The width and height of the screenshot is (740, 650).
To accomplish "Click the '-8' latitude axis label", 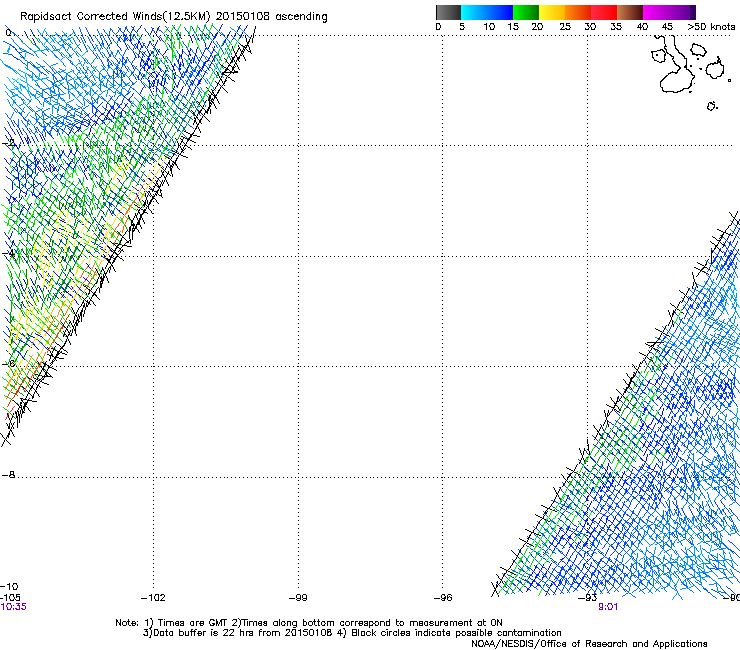I will point(9,475).
